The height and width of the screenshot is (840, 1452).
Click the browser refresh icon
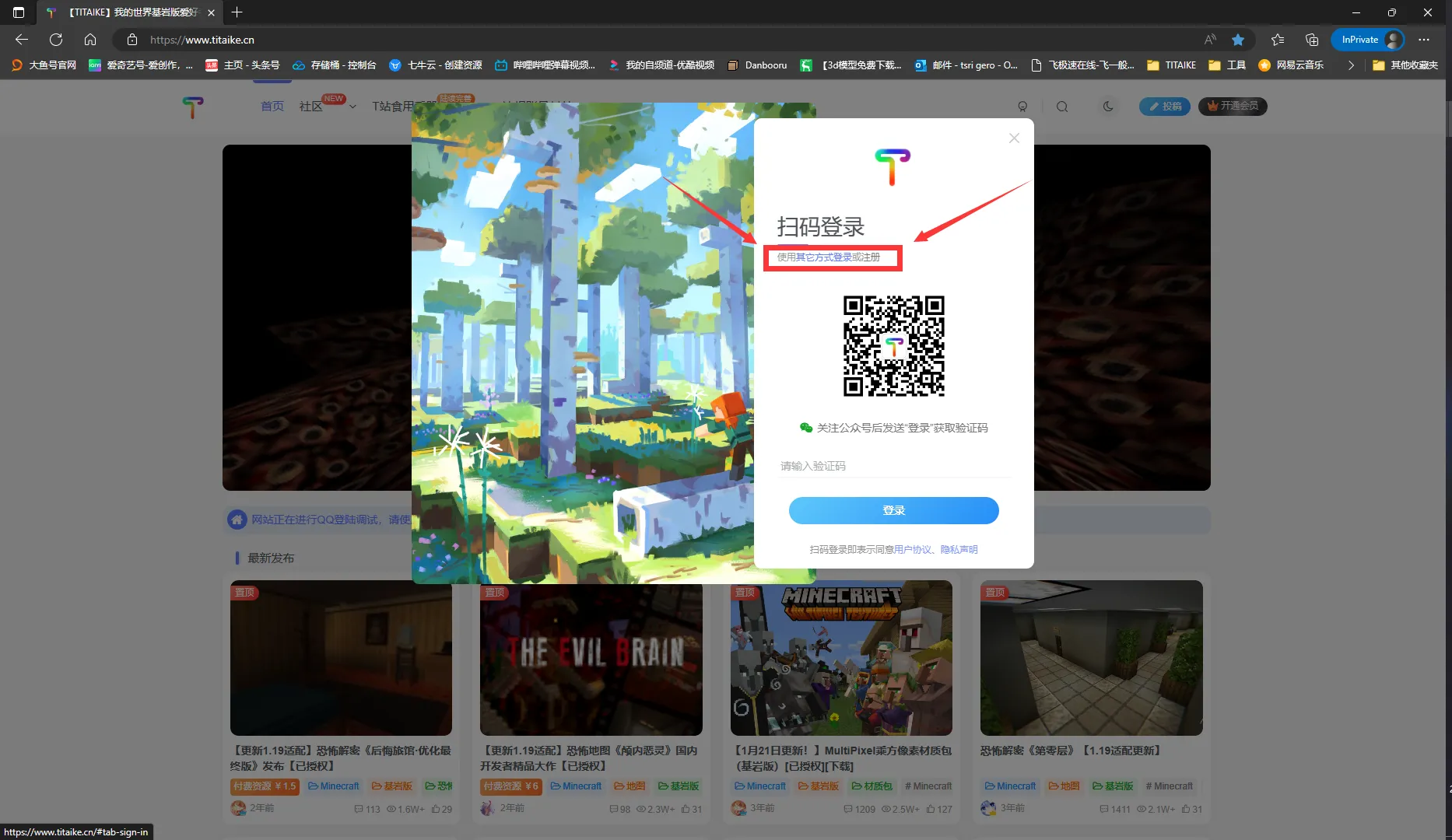[x=56, y=40]
